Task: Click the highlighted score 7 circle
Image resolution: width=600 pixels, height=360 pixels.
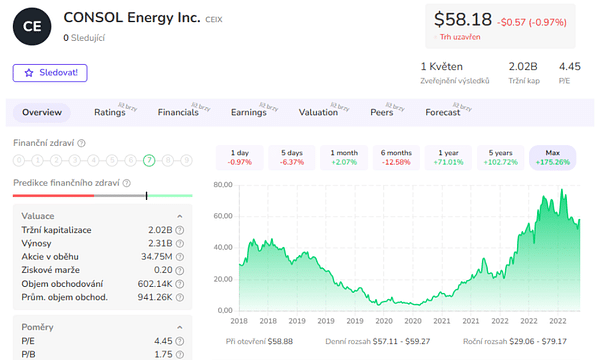Action: [x=149, y=160]
